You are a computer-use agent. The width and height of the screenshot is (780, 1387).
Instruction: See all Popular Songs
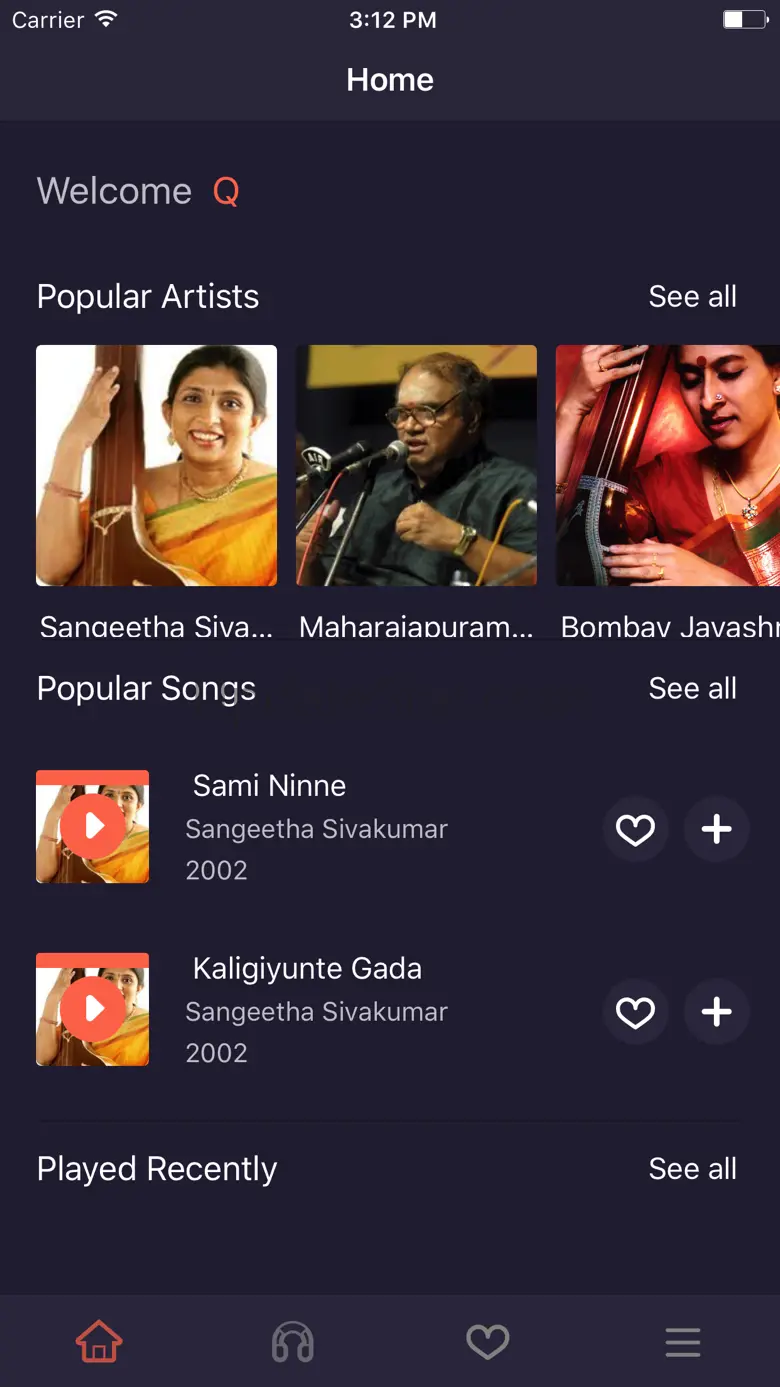pos(692,689)
